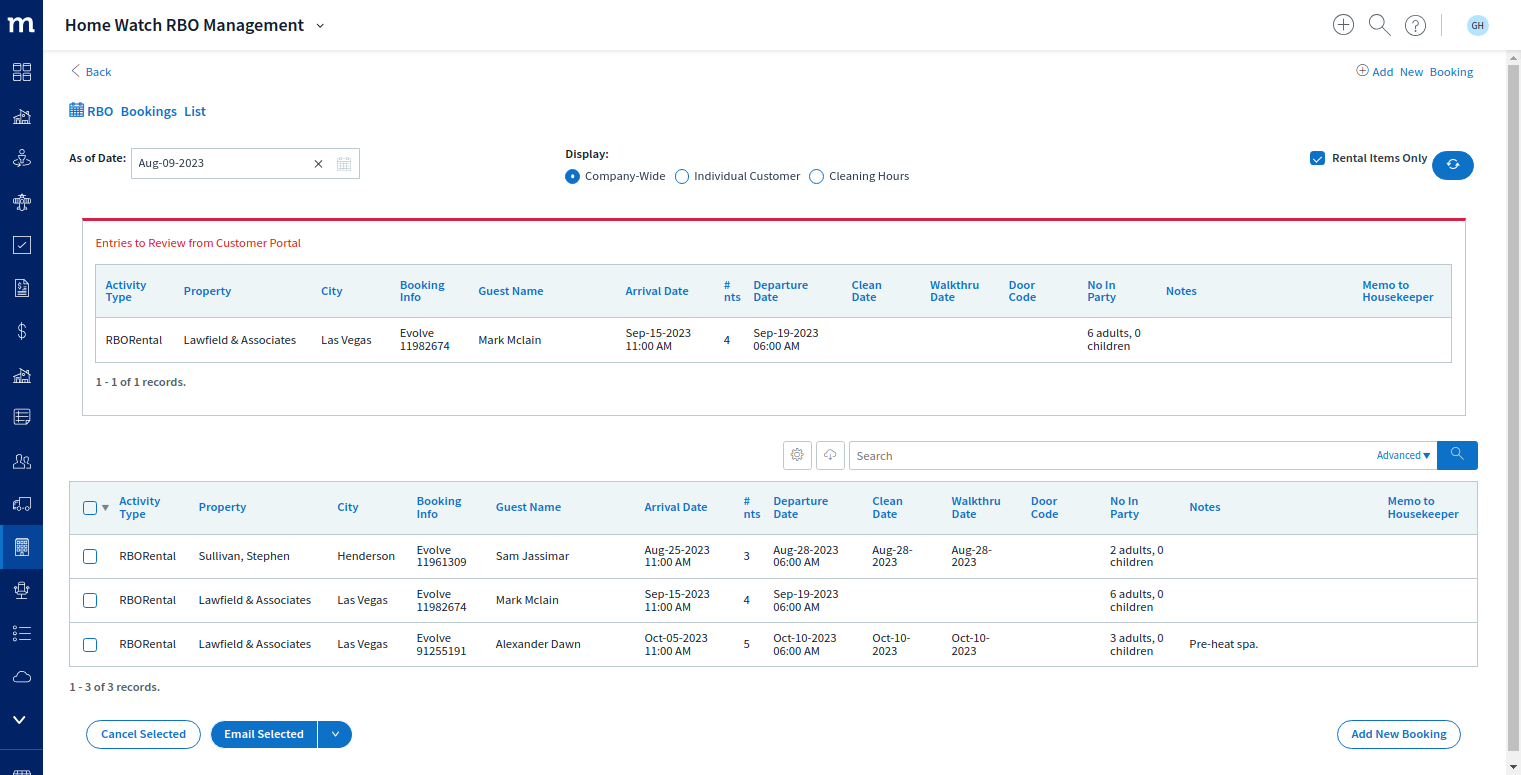
Task: Click the blue search magnifier button
Action: pyautogui.click(x=1457, y=455)
